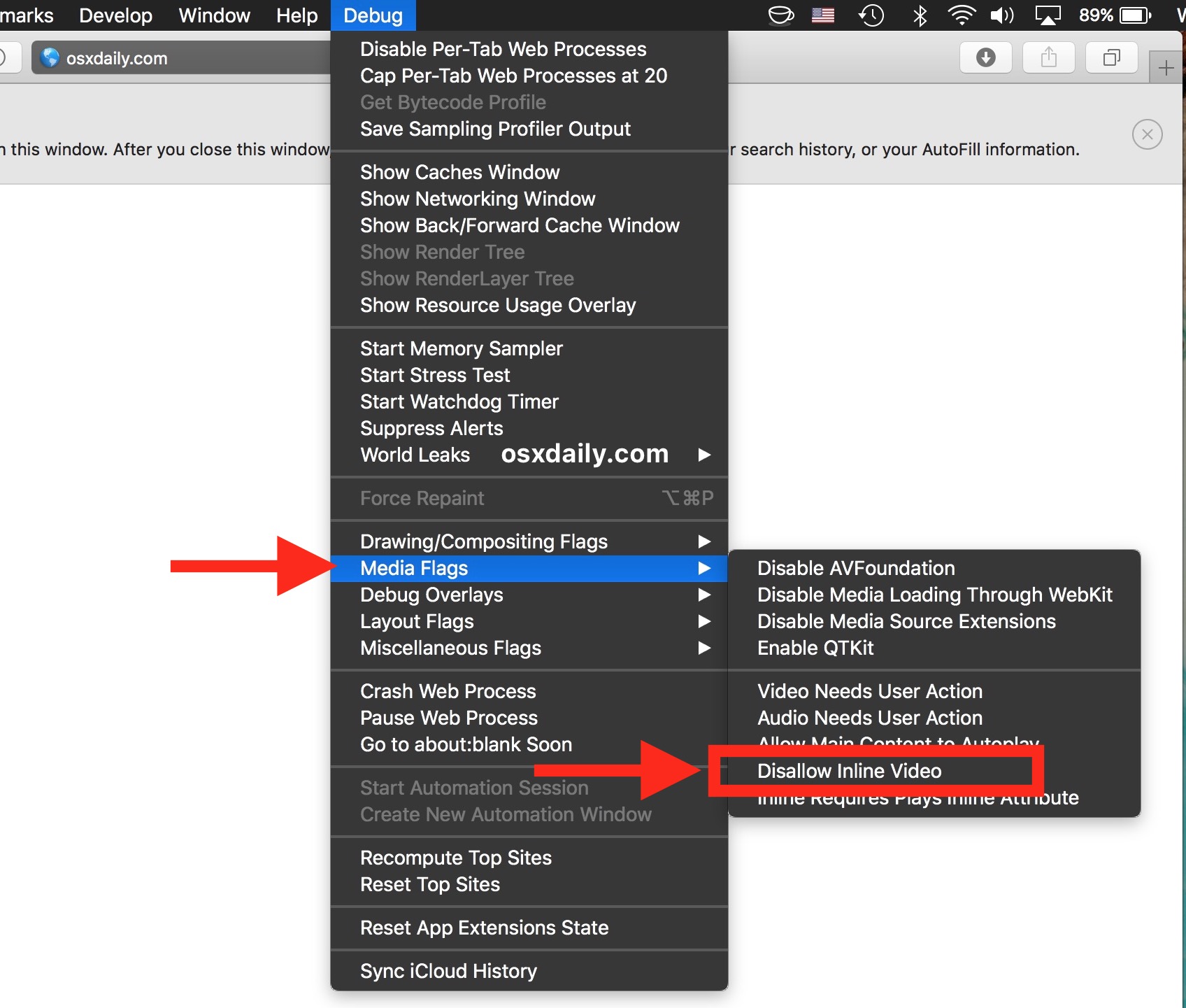This screenshot has width=1186, height=1008.
Task: Click the volume speaker icon
Action: click(x=1002, y=15)
